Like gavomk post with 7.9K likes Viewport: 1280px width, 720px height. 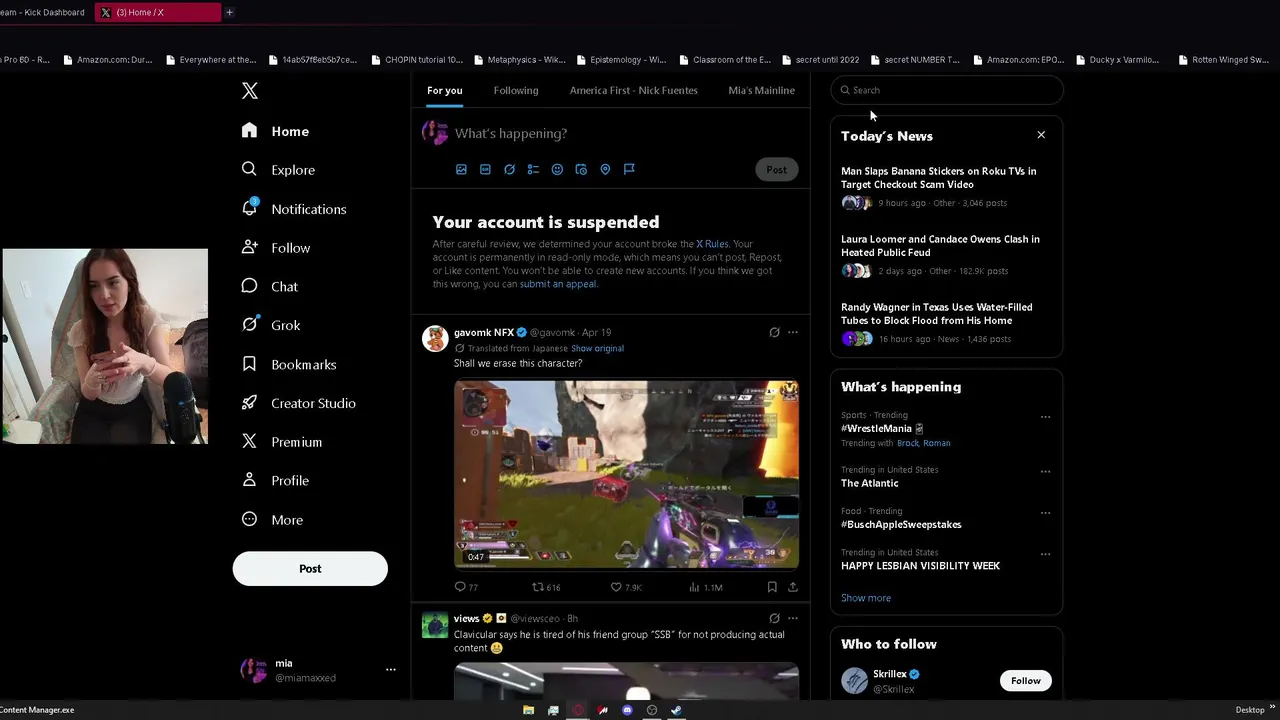[626, 588]
